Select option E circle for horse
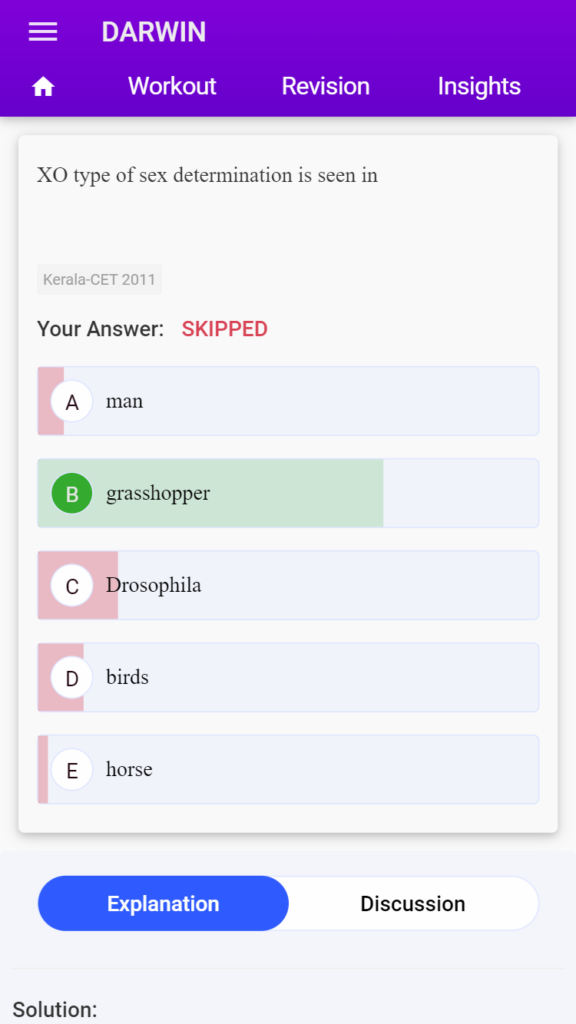The width and height of the screenshot is (576, 1024). 72,770
